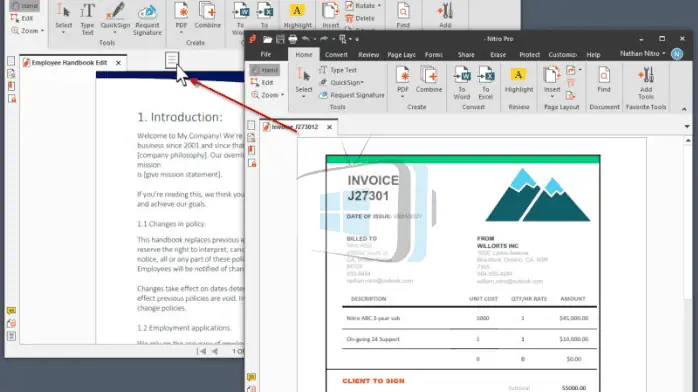
Task: Close Employee Handbook Edit tab in back window
Action: 118,63
